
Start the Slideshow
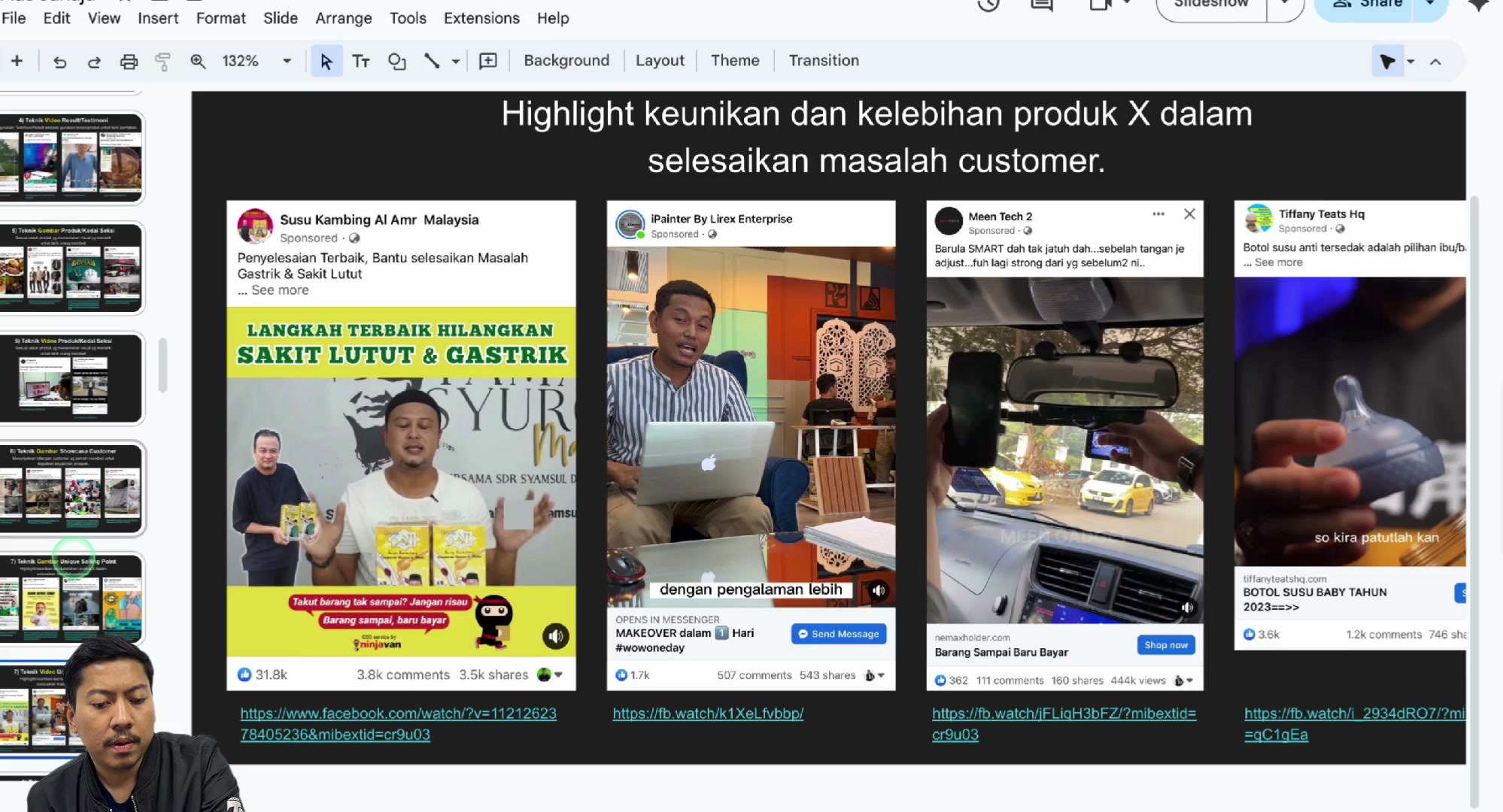pyautogui.click(x=1212, y=5)
